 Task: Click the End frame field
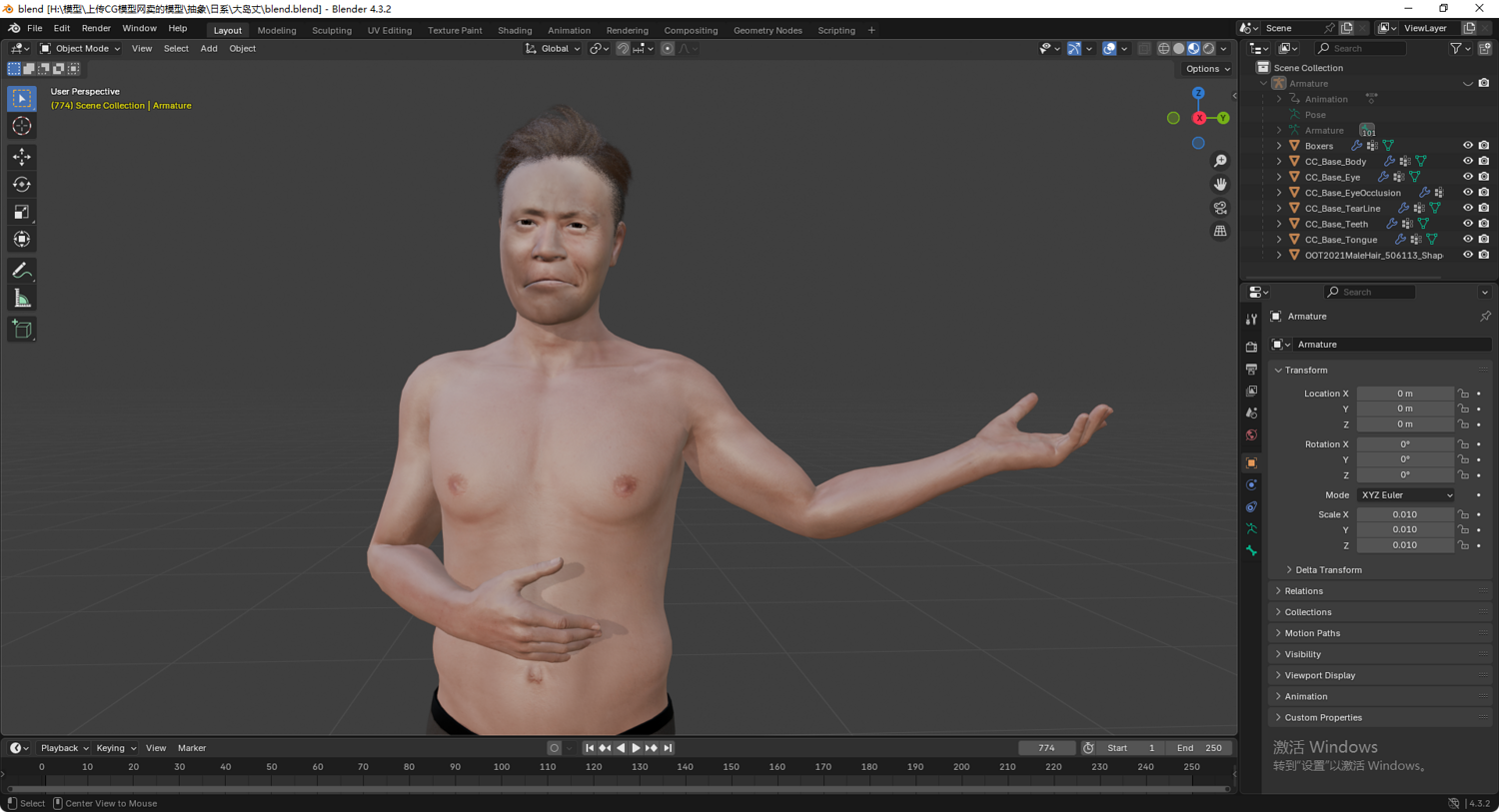(1198, 748)
